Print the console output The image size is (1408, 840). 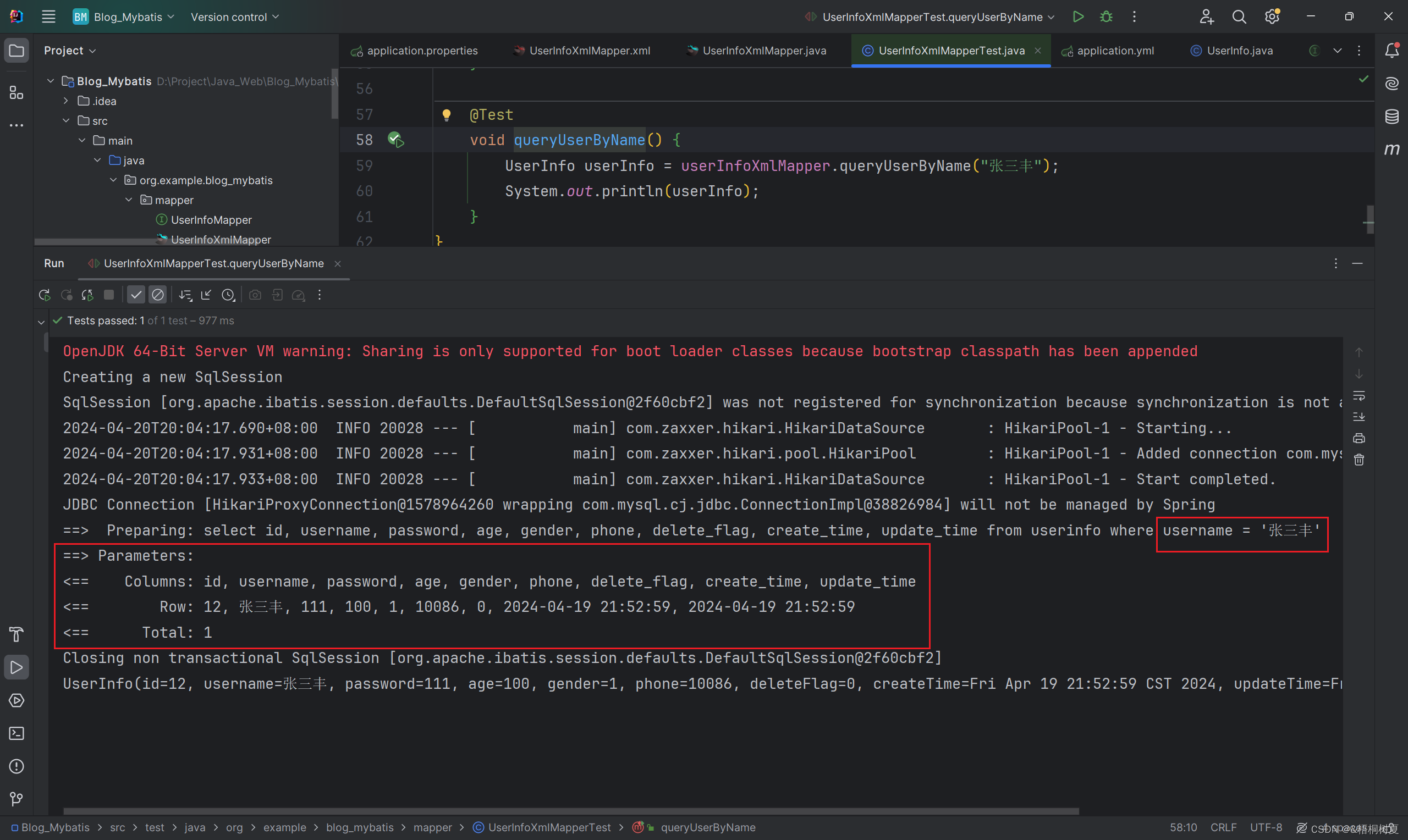[x=1358, y=439]
